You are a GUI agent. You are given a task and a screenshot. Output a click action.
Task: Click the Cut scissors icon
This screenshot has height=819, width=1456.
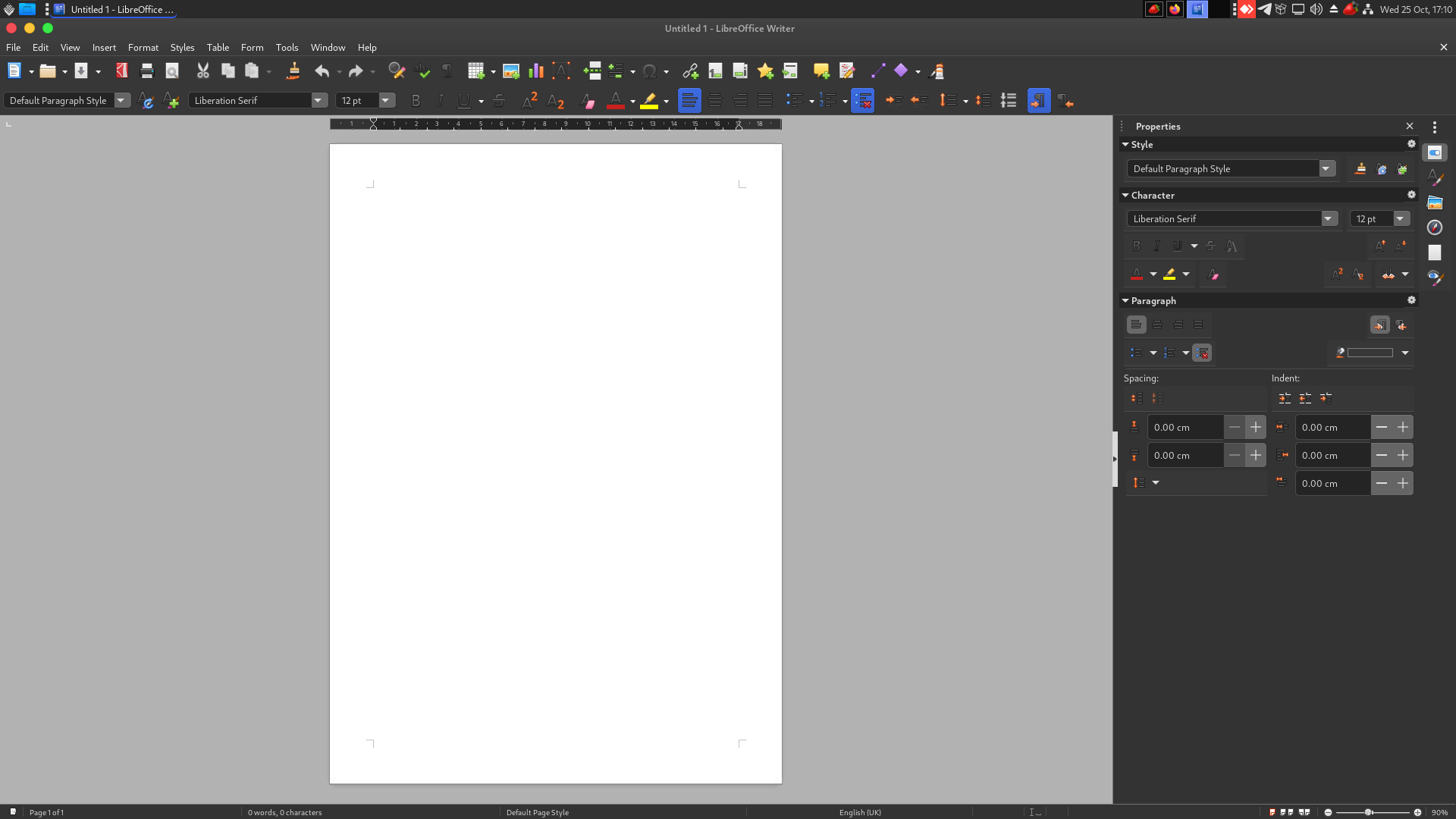[x=202, y=71]
